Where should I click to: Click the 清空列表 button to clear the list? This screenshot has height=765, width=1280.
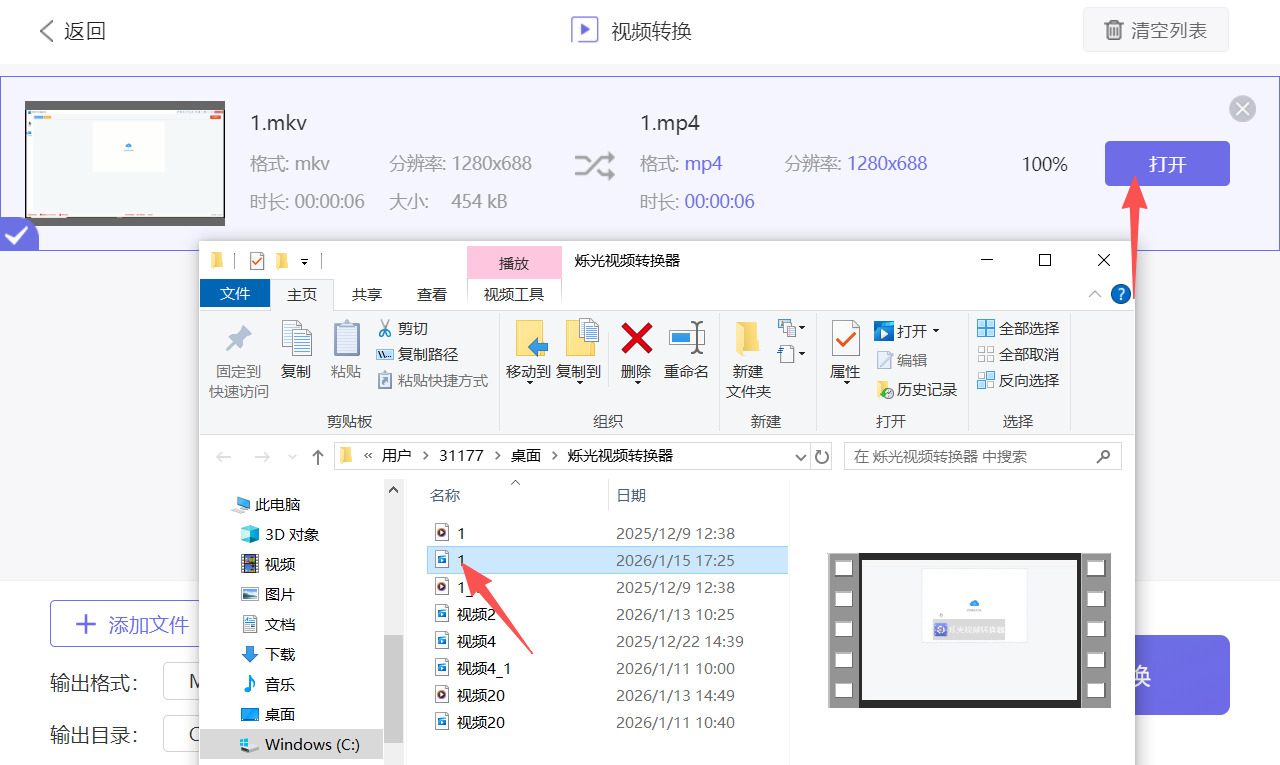(x=1155, y=29)
